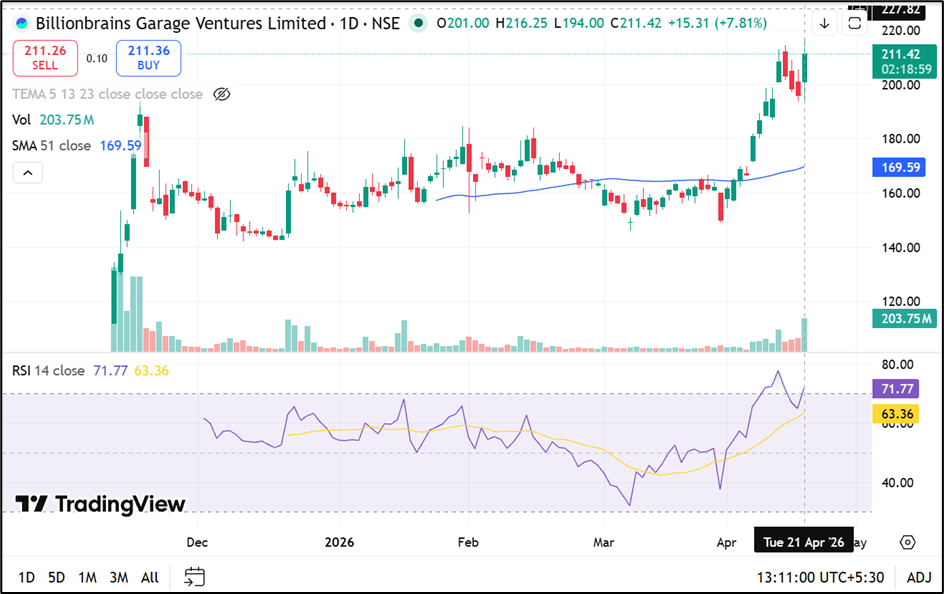Click the TradingView logo
Image resolution: width=944 pixels, height=594 pixels.
pyautogui.click(x=100, y=503)
